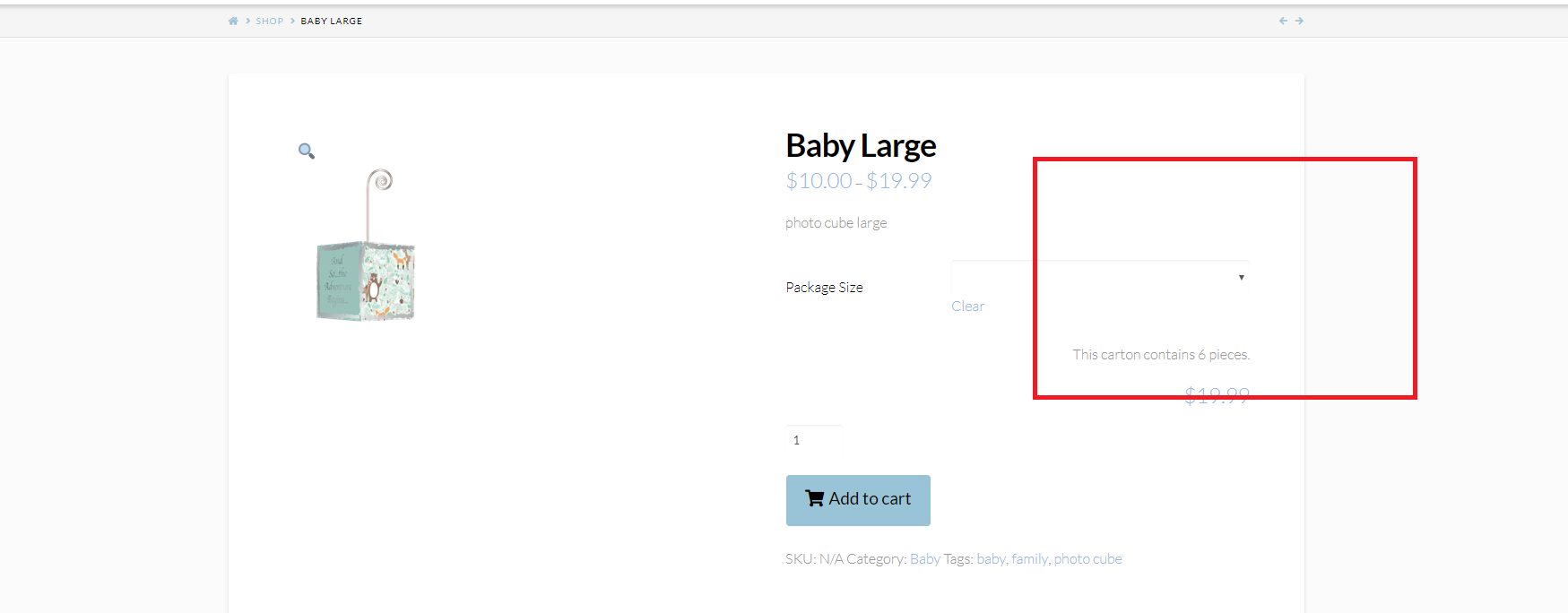Open the 'photo cube' tag link
Image resolution: width=1568 pixels, height=613 pixels.
click(1087, 559)
